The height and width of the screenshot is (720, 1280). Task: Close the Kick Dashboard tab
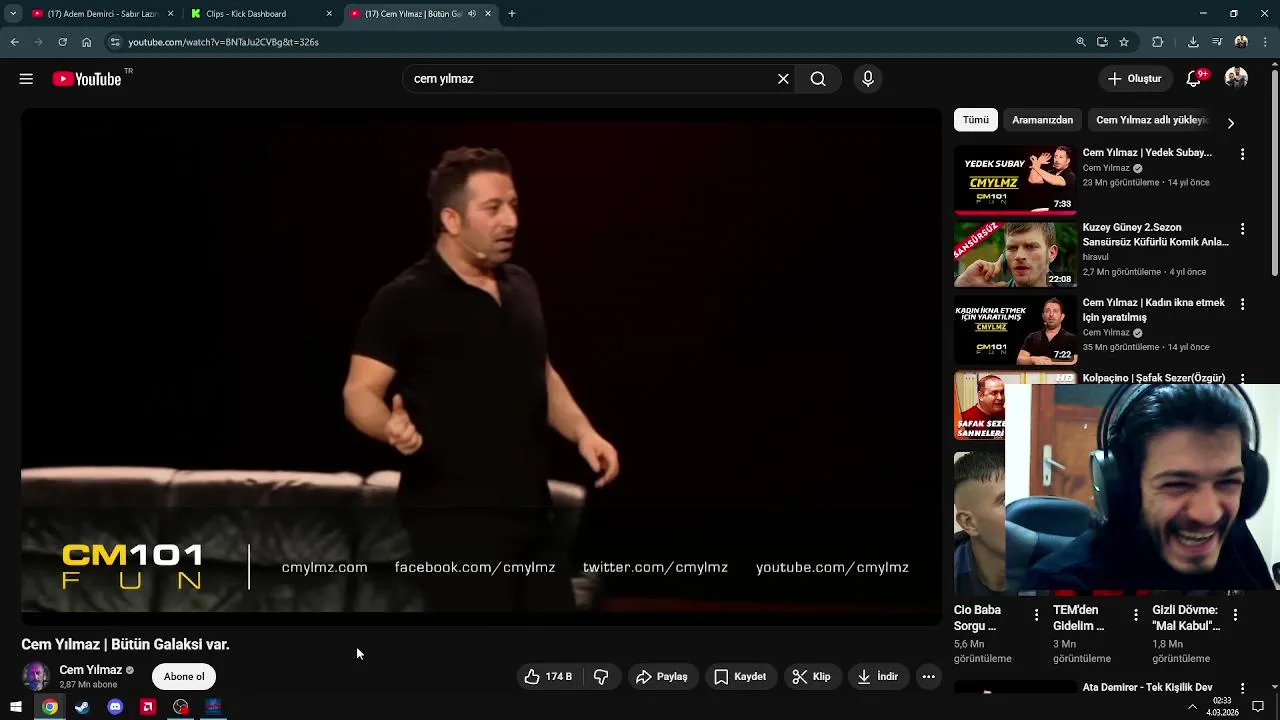pos(329,14)
